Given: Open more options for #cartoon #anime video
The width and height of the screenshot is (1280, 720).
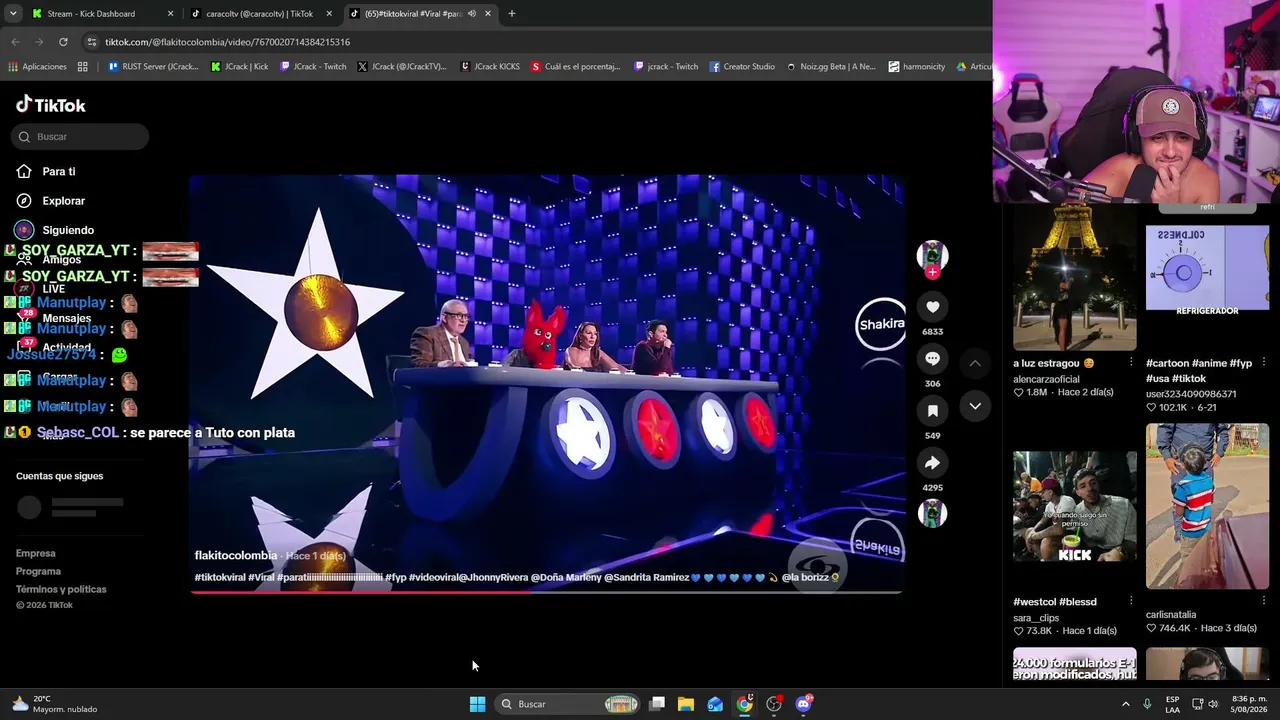Looking at the screenshot, I should pyautogui.click(x=1263, y=363).
